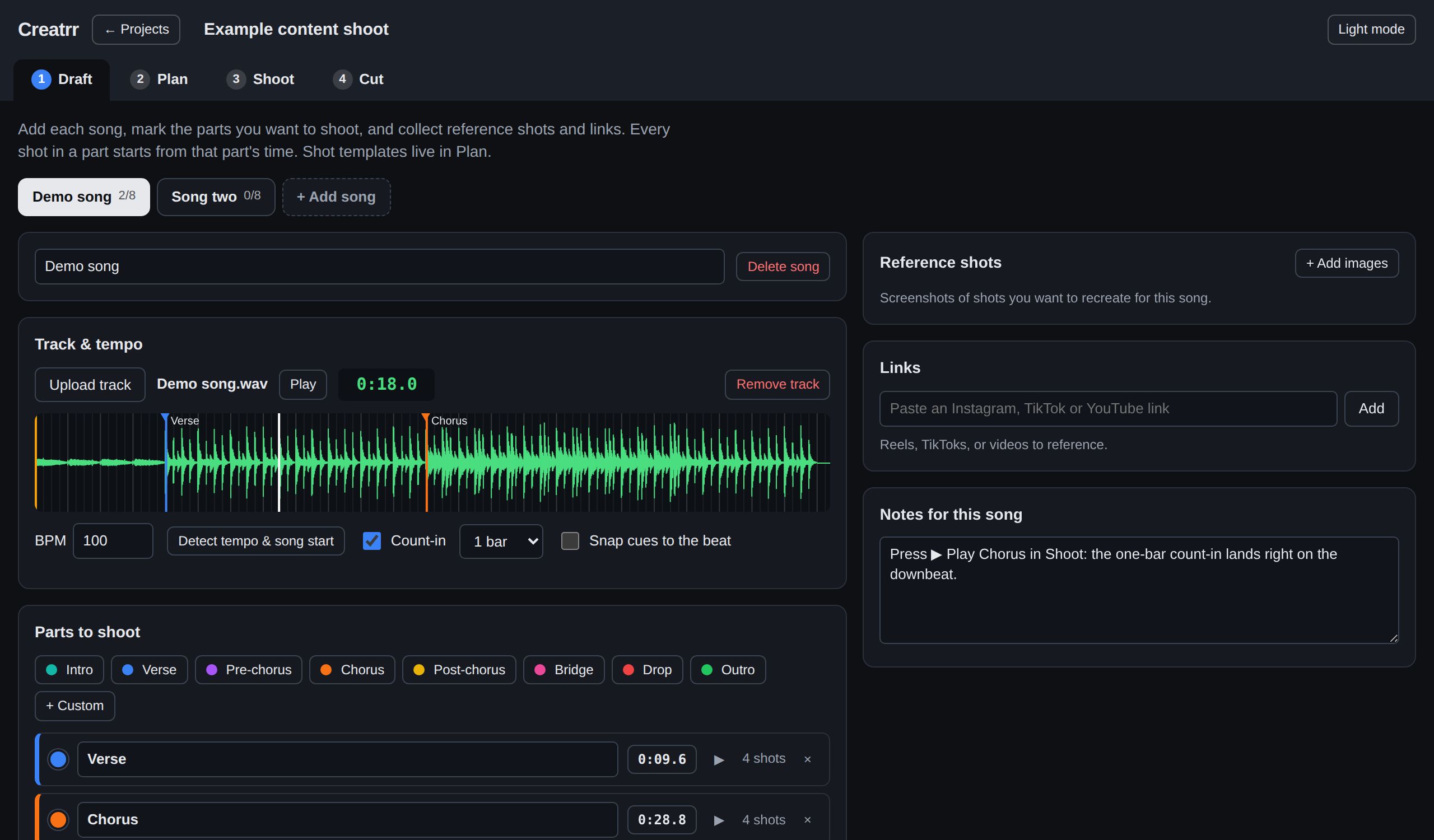Add reference images
This screenshot has height=840, width=1434.
(1347, 263)
